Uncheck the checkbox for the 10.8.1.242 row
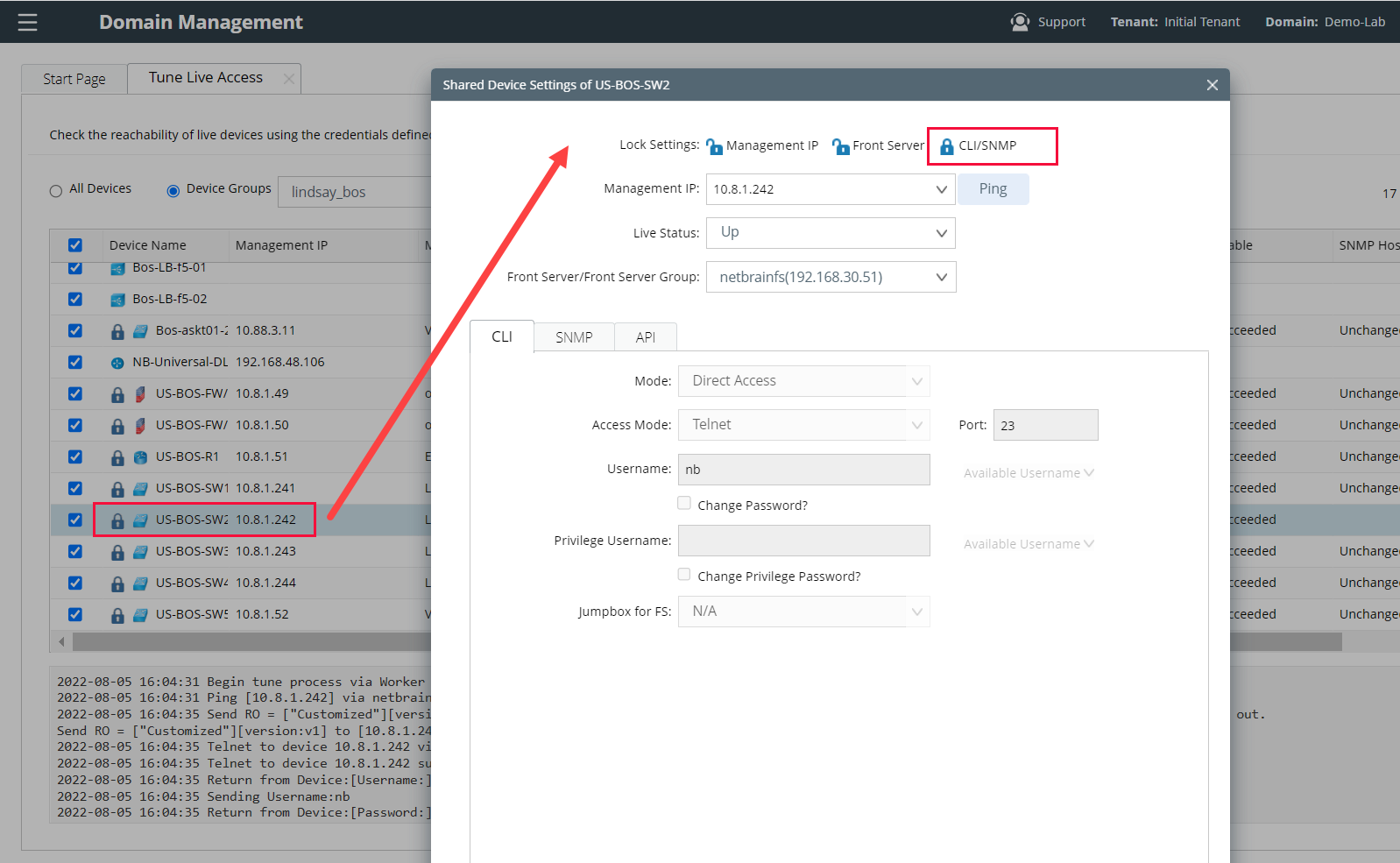Screen dimensions: 1400x863 tap(75, 520)
